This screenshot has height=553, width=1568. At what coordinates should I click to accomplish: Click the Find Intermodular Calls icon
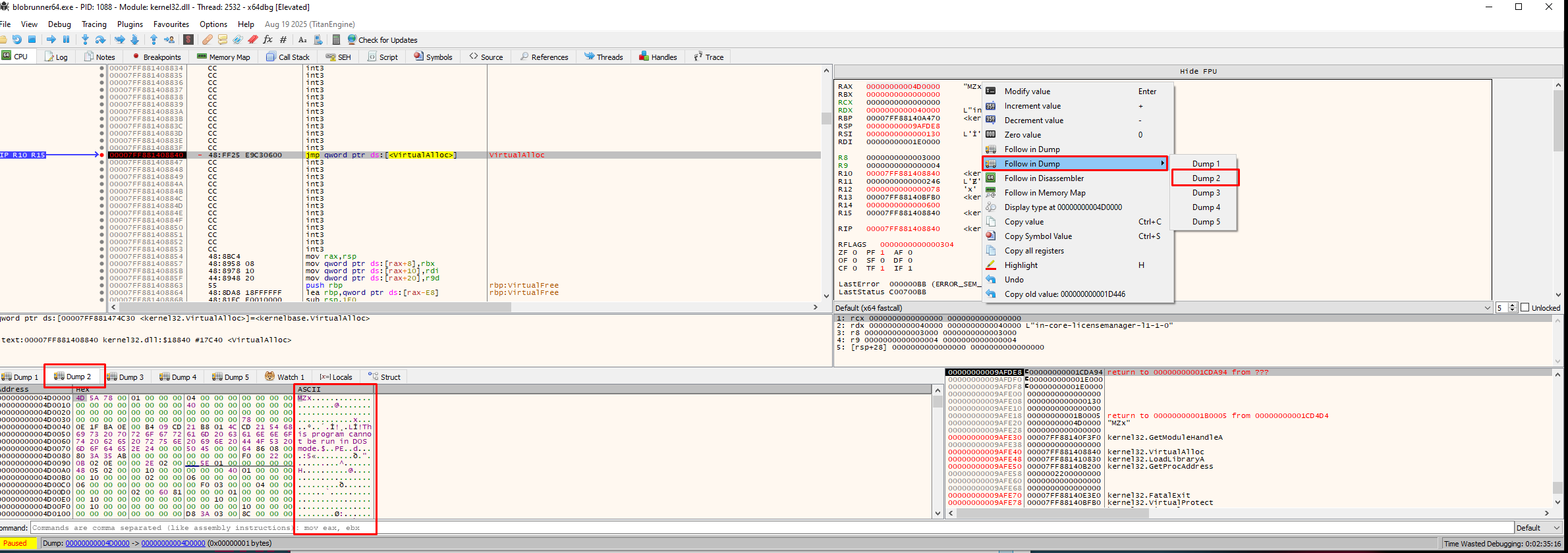pos(318,39)
